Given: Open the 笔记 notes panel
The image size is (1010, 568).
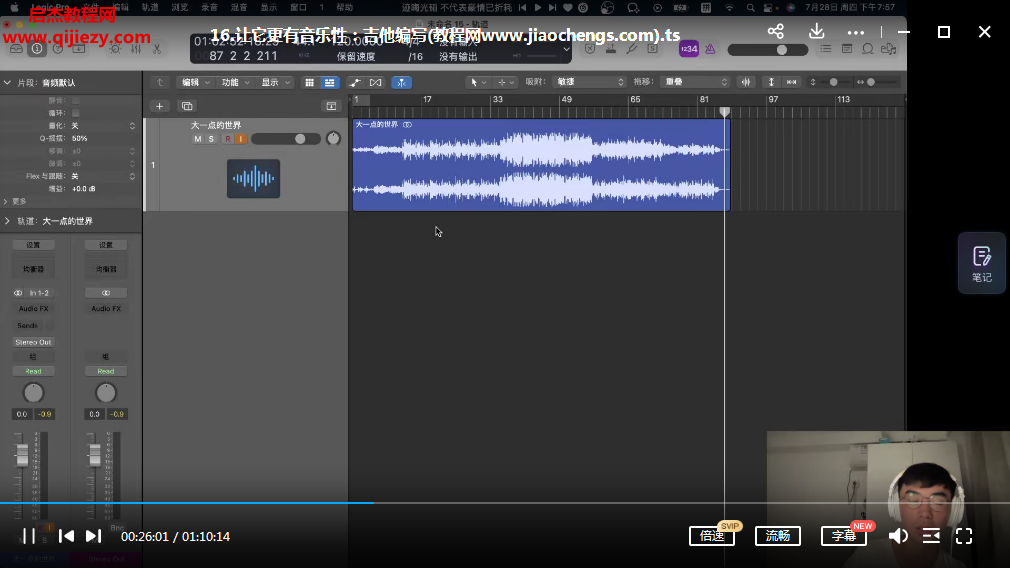Looking at the screenshot, I should coord(982,263).
